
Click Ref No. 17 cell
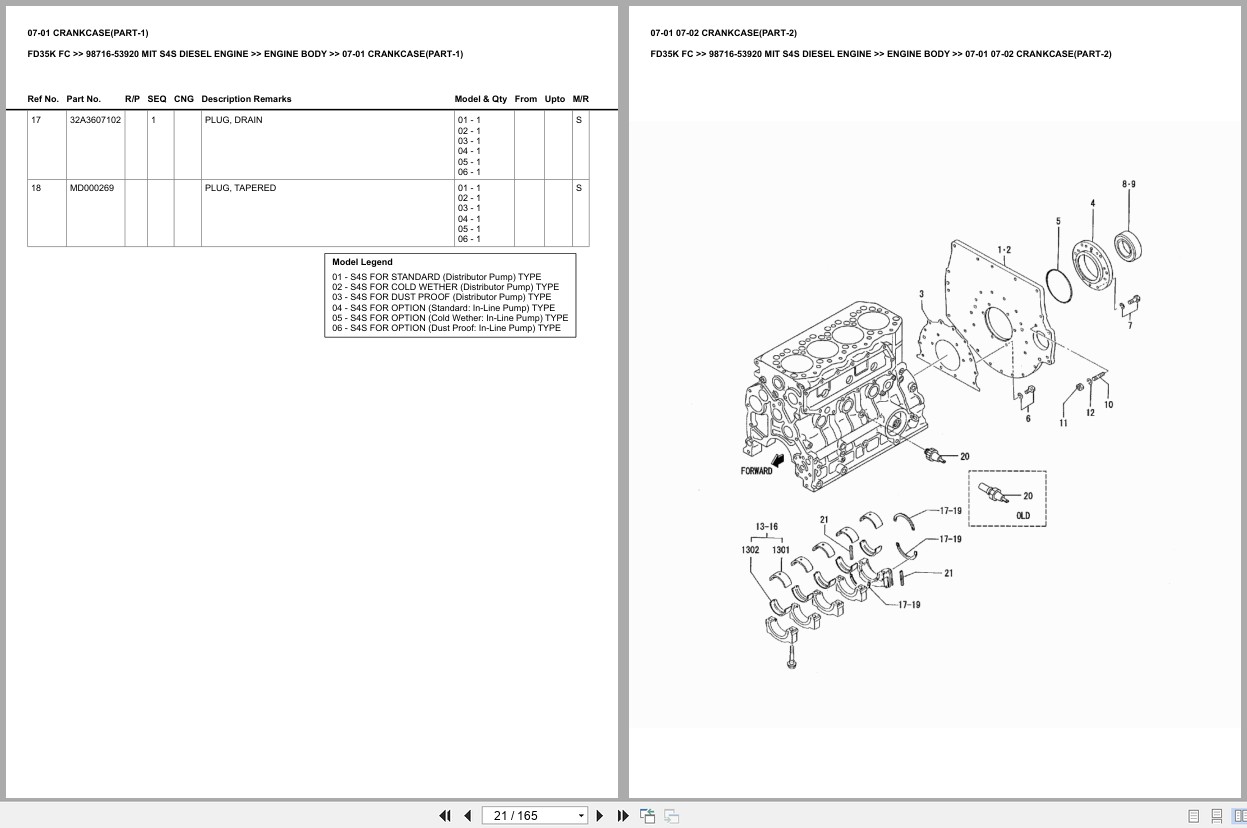click(x=46, y=145)
